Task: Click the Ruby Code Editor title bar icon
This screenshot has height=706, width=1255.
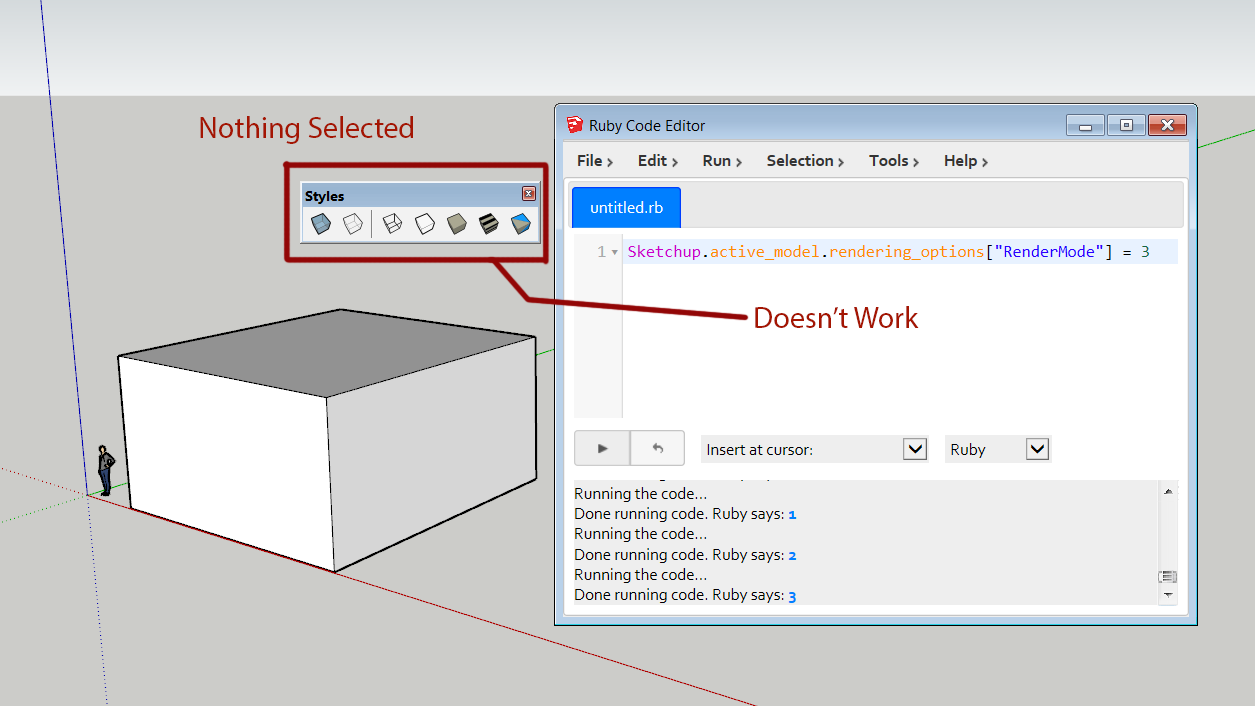Action: 575,124
